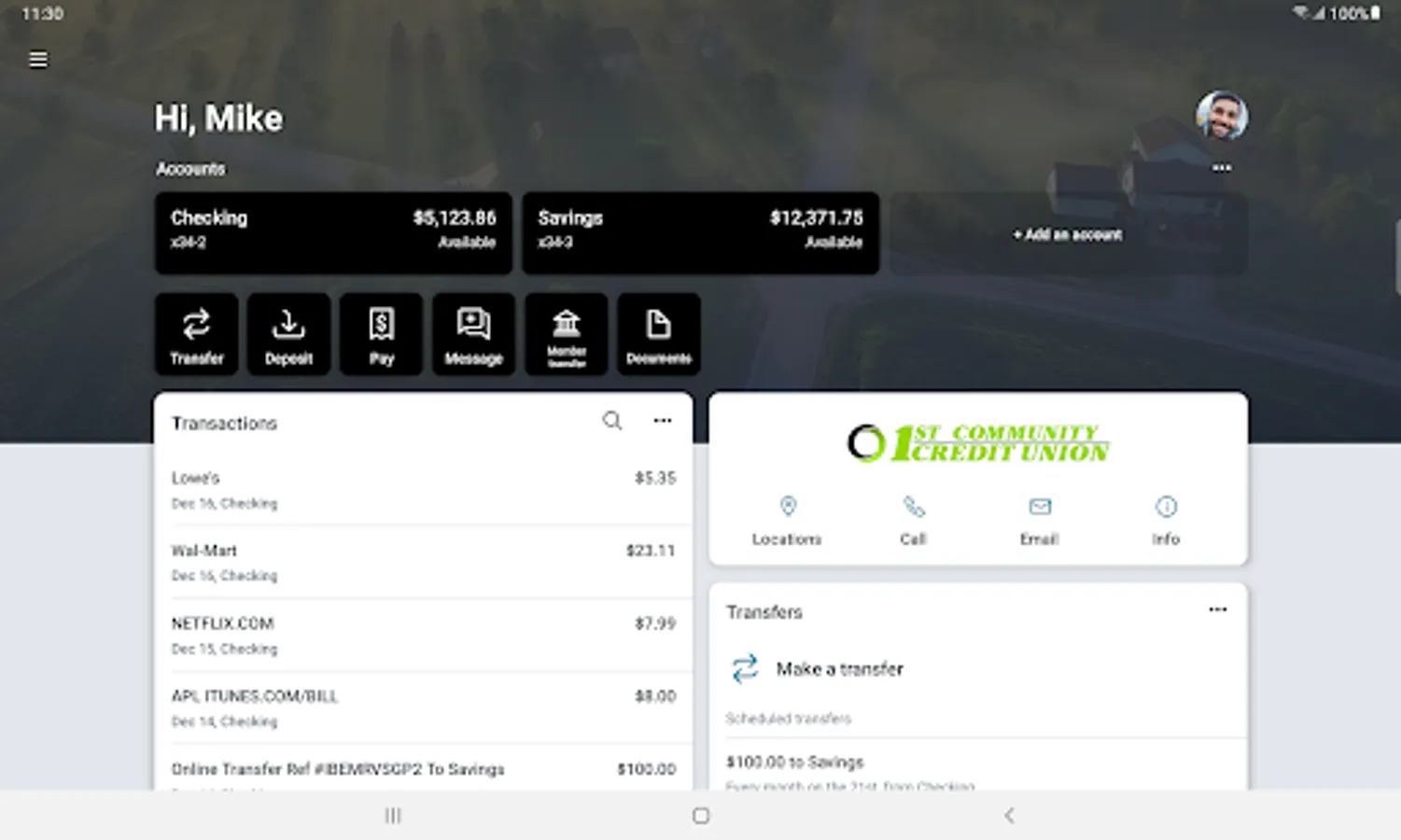This screenshot has height=840, width=1401.
Task: Open the Message quick action
Action: click(473, 334)
